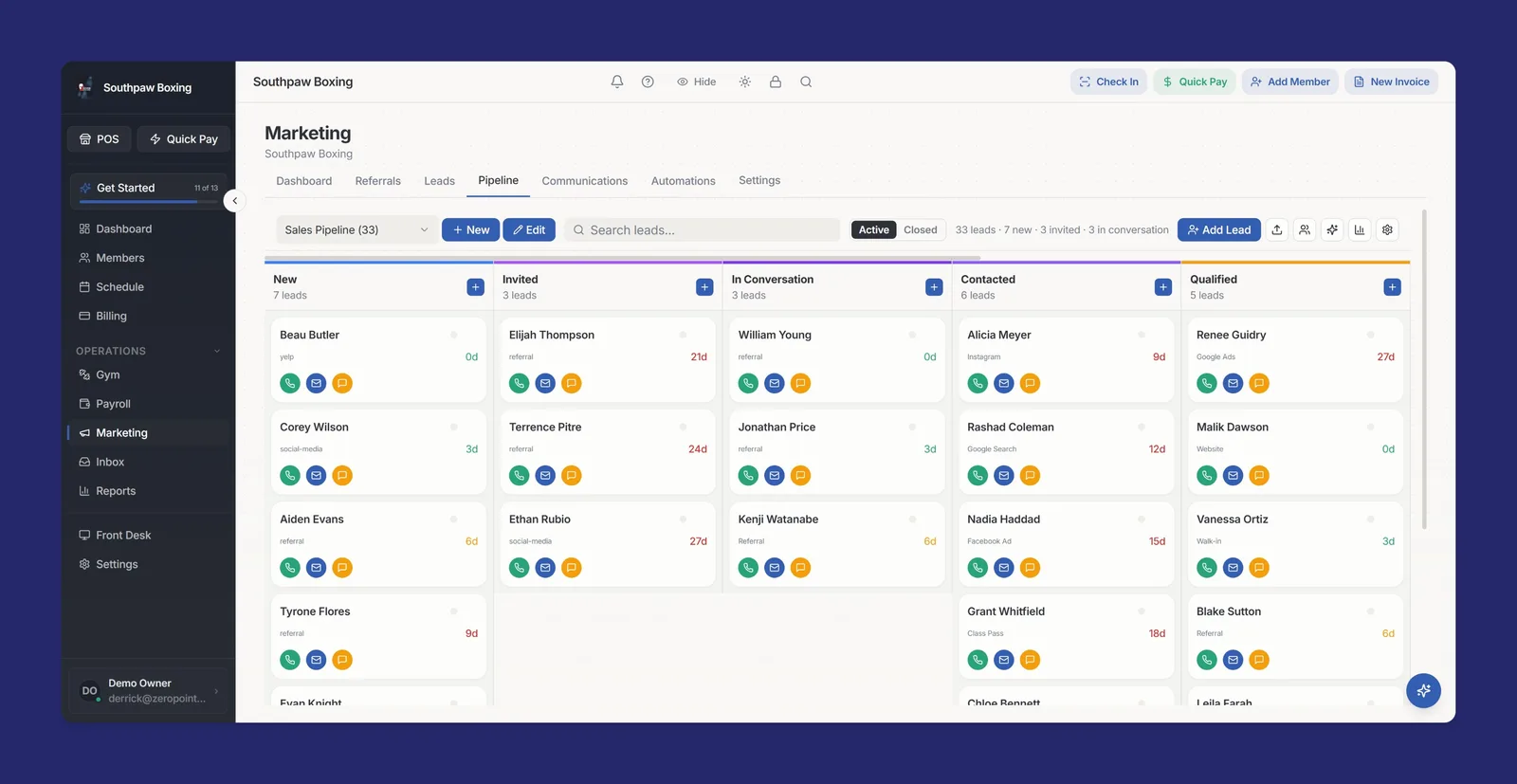Open Sales Pipeline (33) dropdown

(x=356, y=229)
